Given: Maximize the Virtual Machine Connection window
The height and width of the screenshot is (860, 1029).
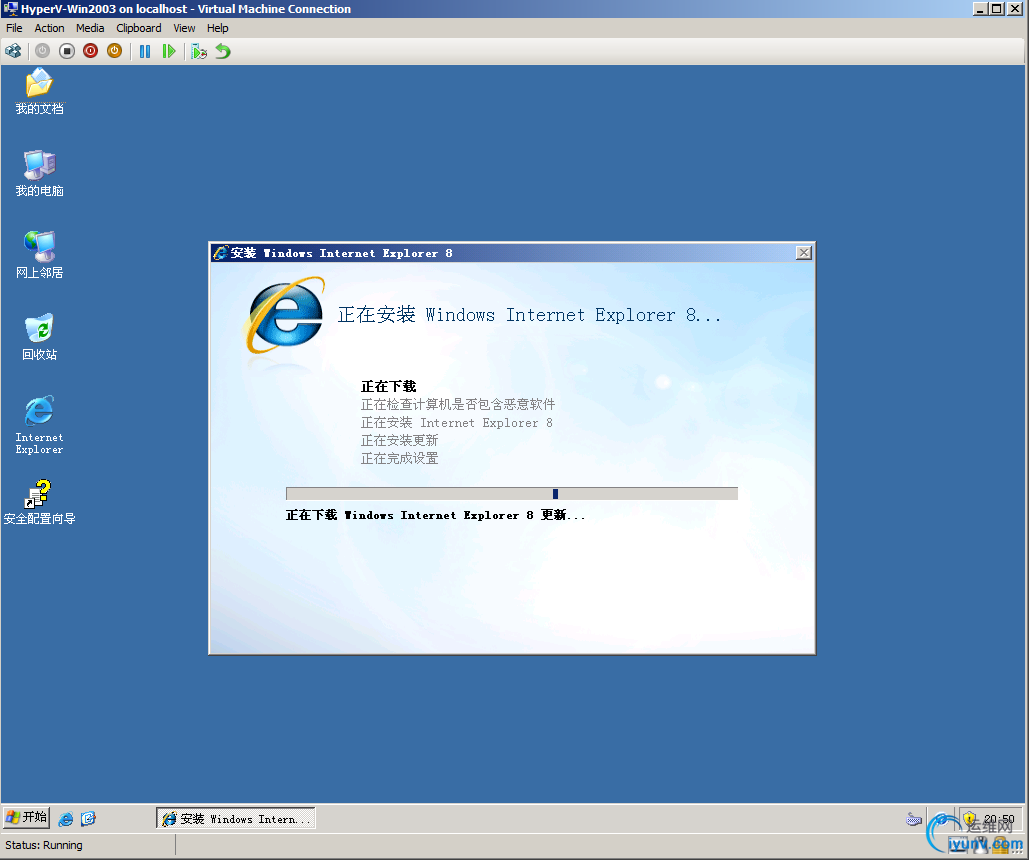Looking at the screenshot, I should [996, 9].
